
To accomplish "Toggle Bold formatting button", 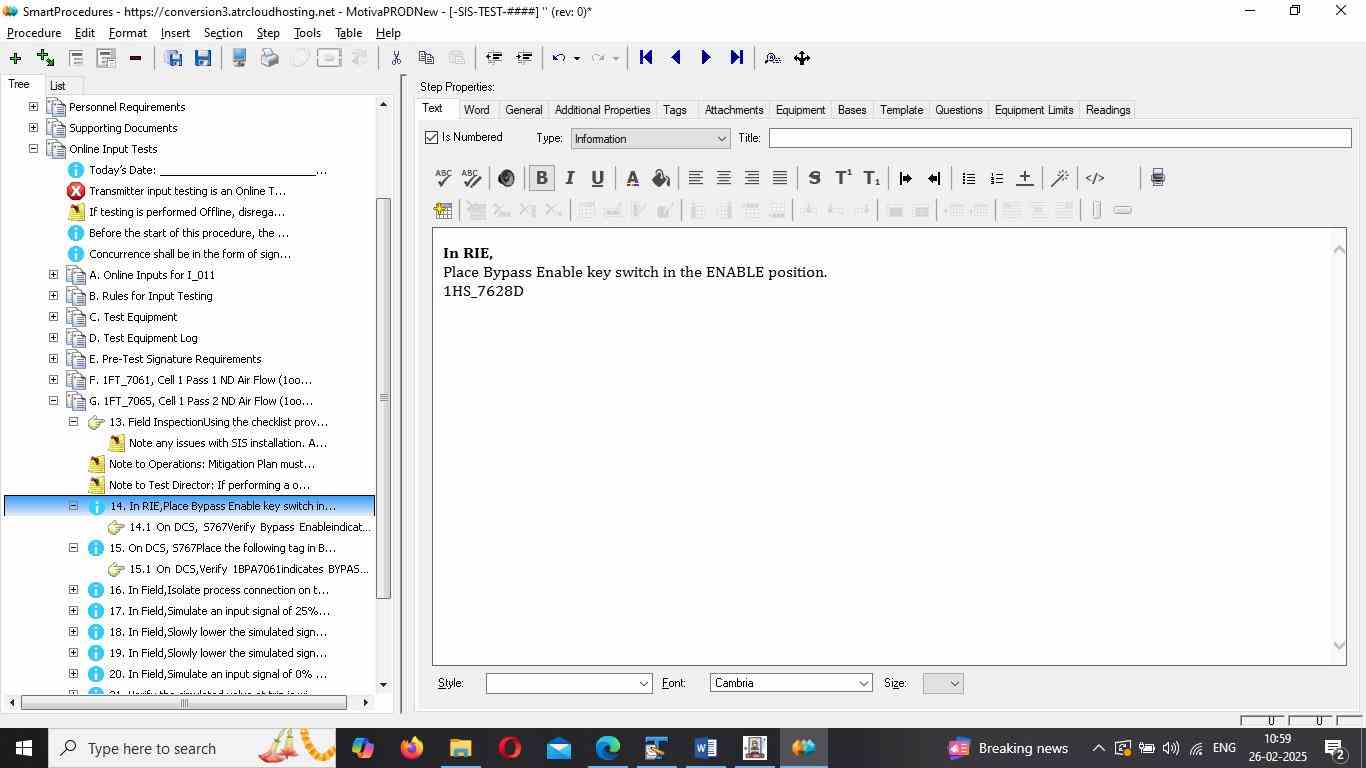I will (x=541, y=178).
